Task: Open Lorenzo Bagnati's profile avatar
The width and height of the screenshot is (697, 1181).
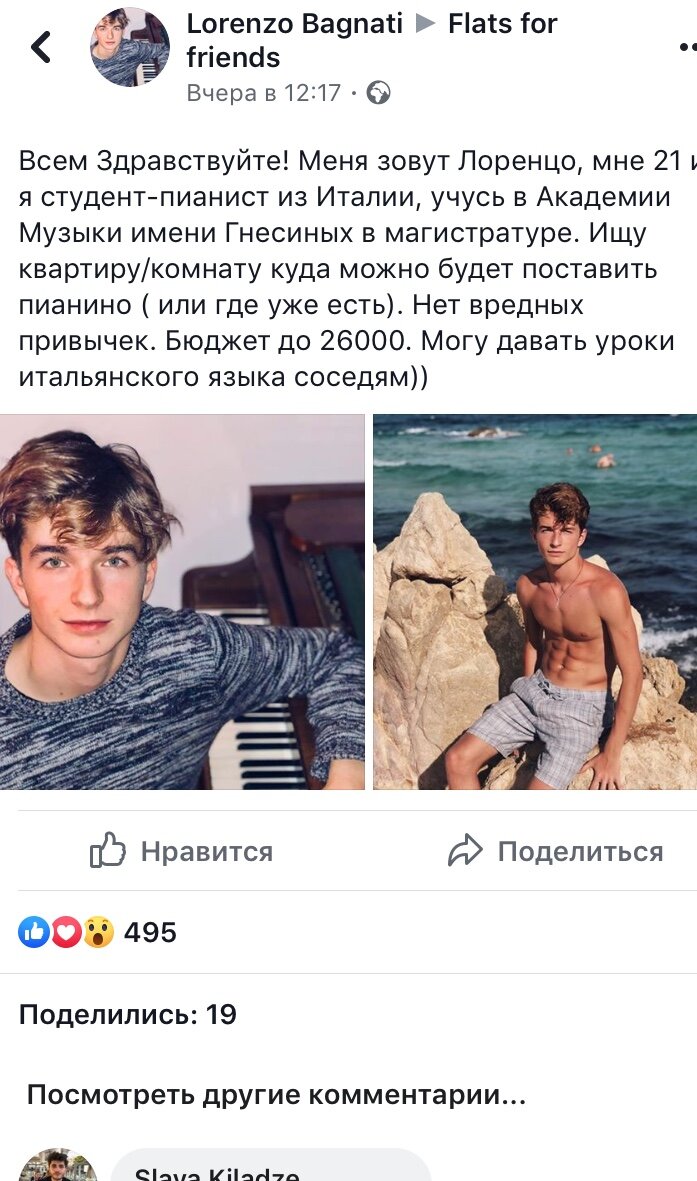Action: point(130,47)
